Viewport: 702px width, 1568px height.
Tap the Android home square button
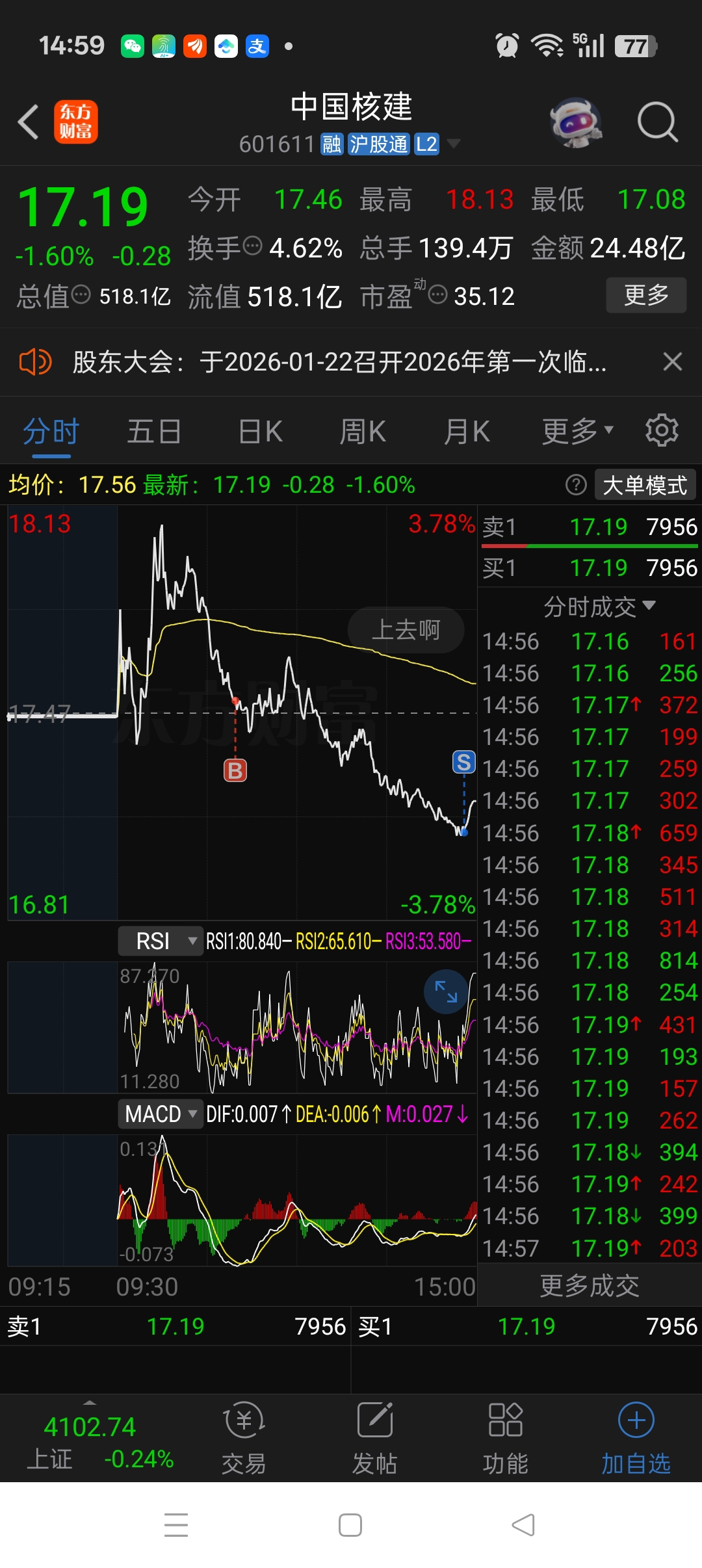pos(350,1525)
